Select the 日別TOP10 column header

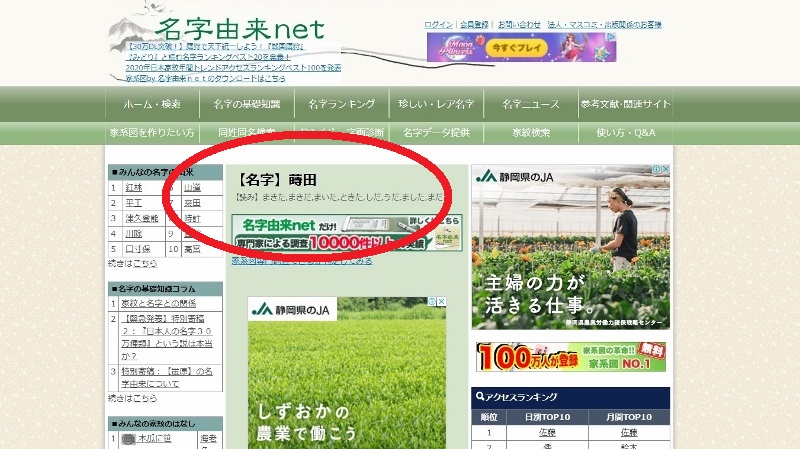(x=547, y=417)
